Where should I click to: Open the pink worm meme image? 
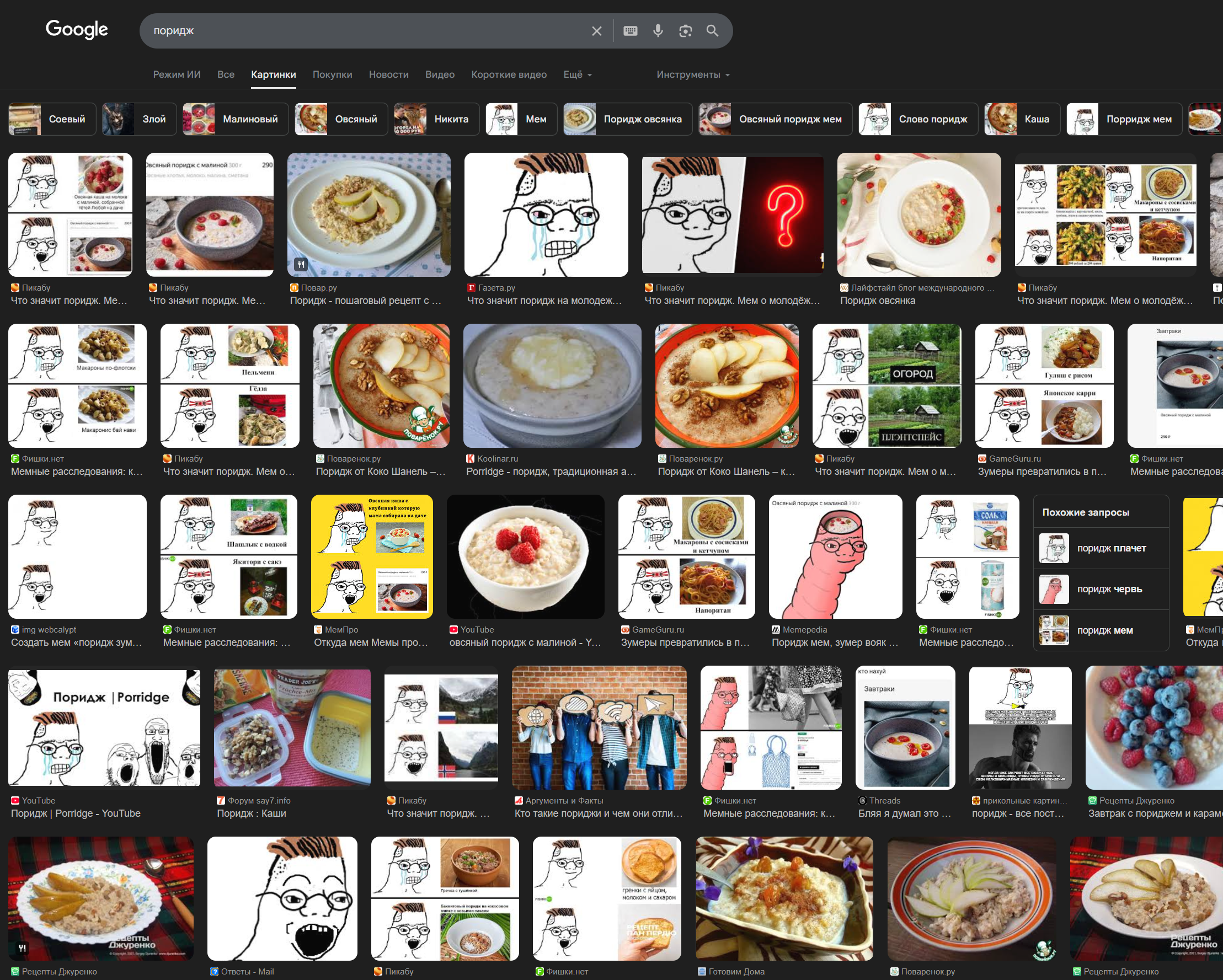tap(835, 557)
